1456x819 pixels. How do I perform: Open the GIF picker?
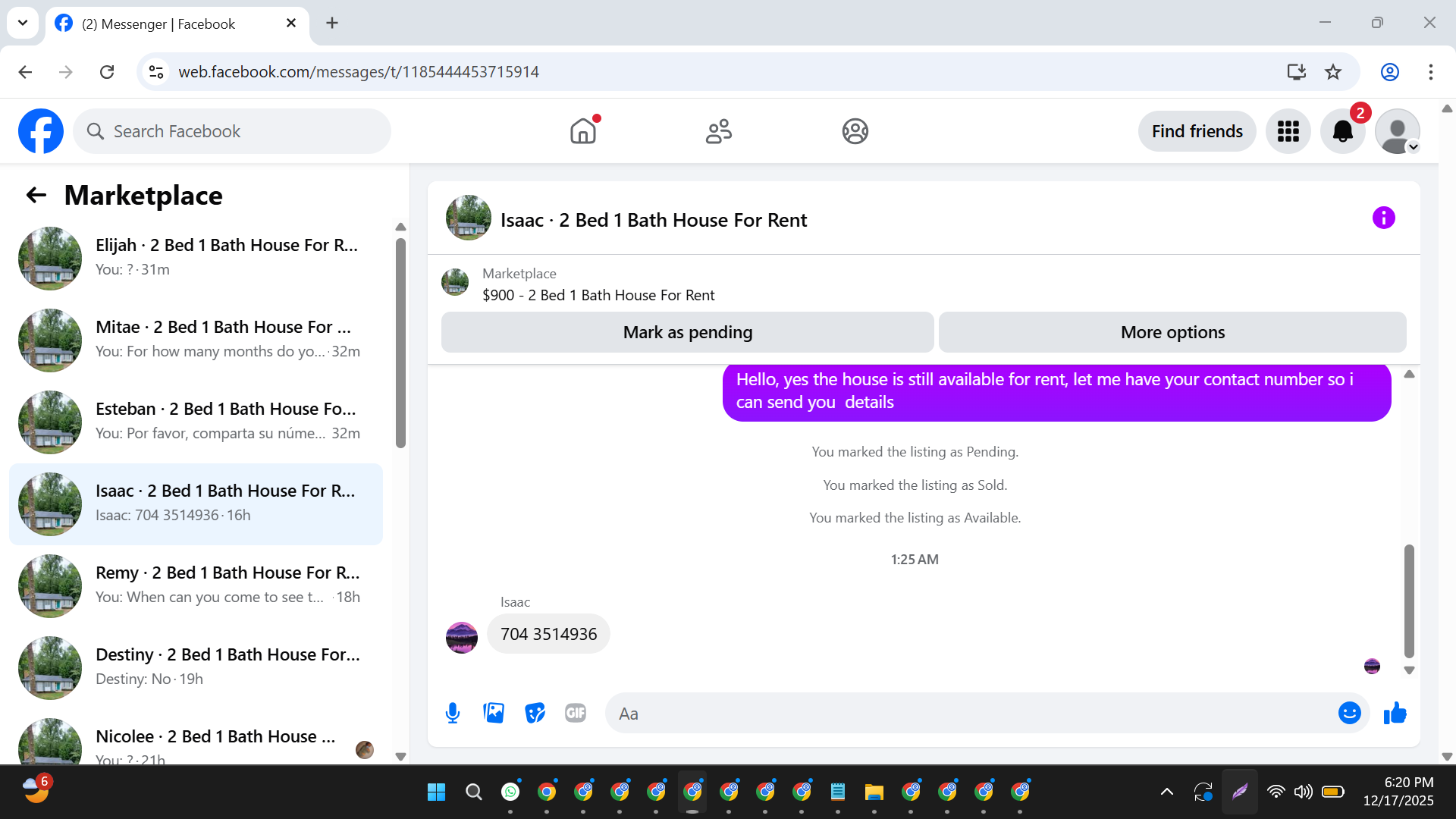coord(576,714)
